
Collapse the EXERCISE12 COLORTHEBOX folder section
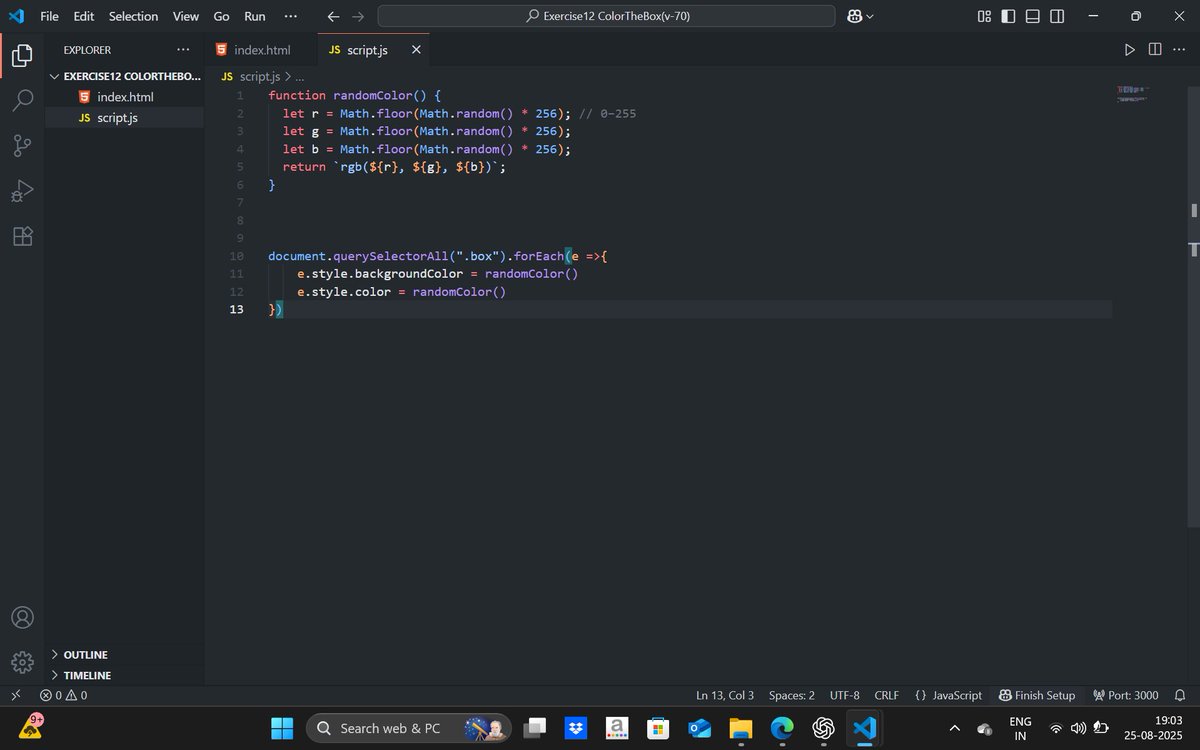coord(124,76)
